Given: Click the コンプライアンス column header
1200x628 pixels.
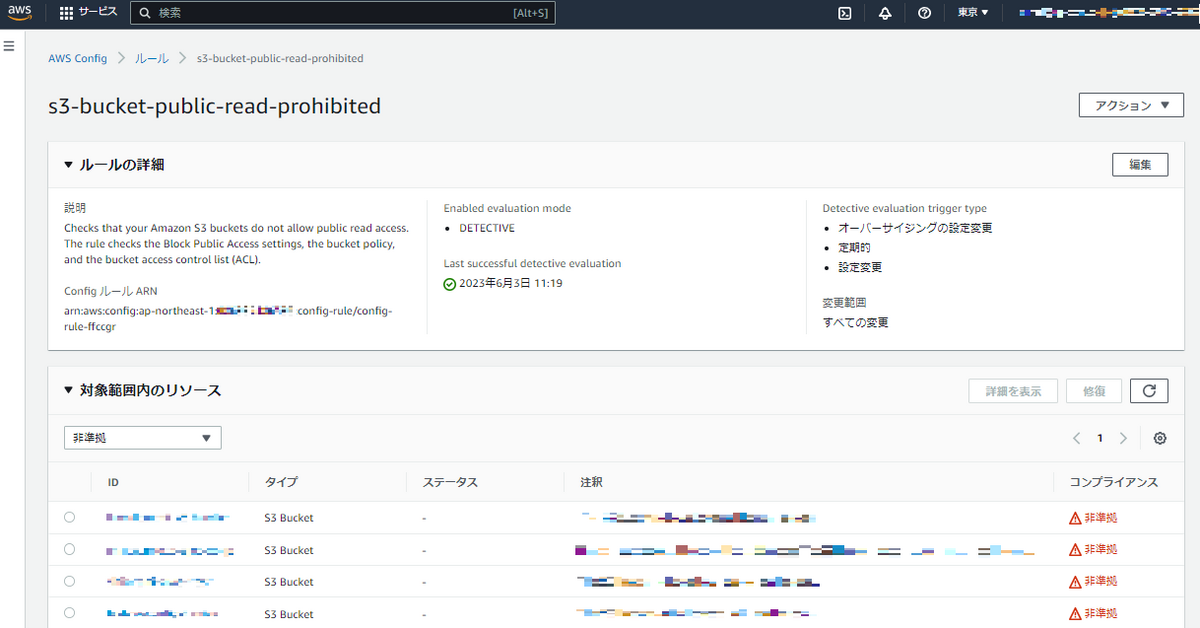Looking at the screenshot, I should click(x=1113, y=482).
